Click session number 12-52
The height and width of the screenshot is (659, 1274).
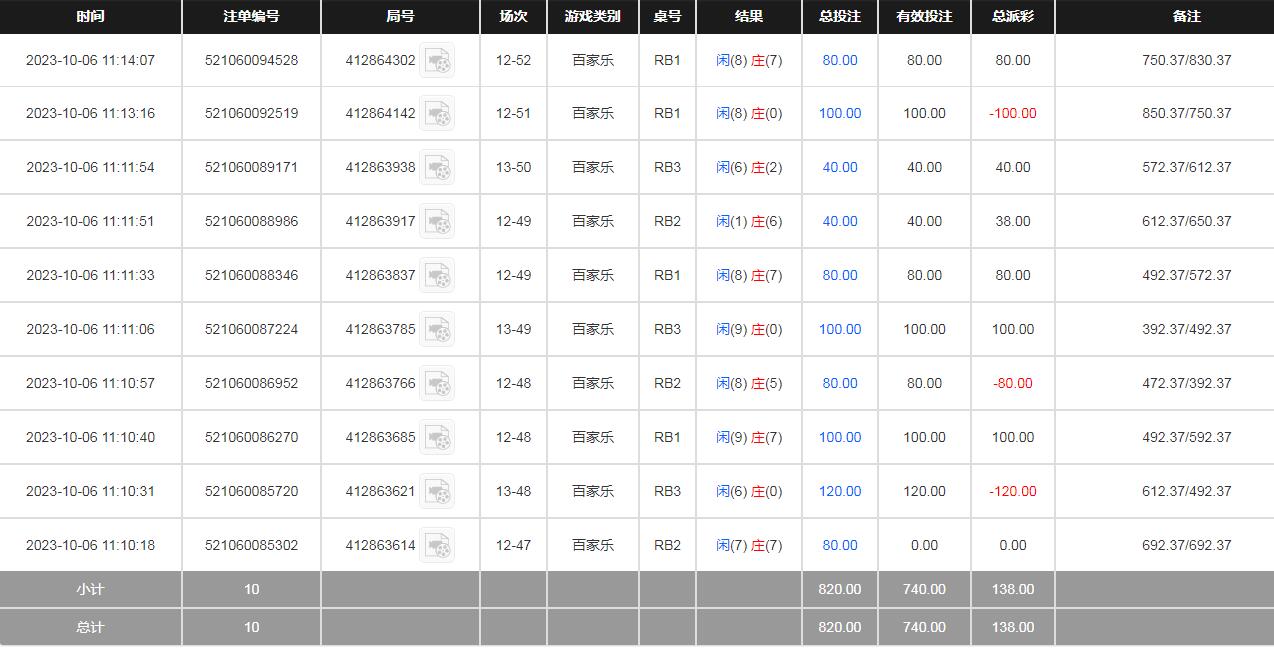point(513,60)
